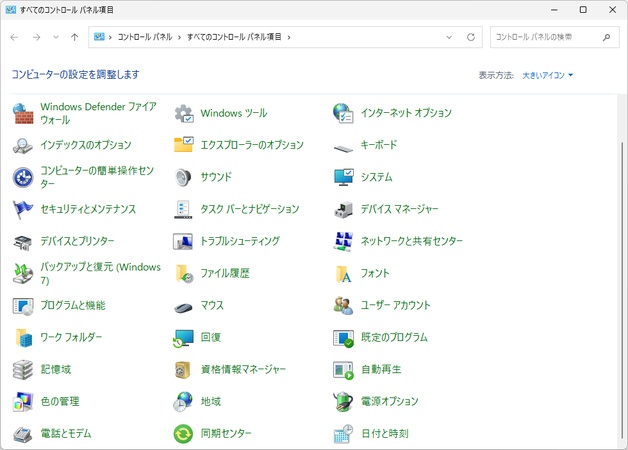
Task: Open インデックスのオプション icon
Action: click(x=23, y=145)
